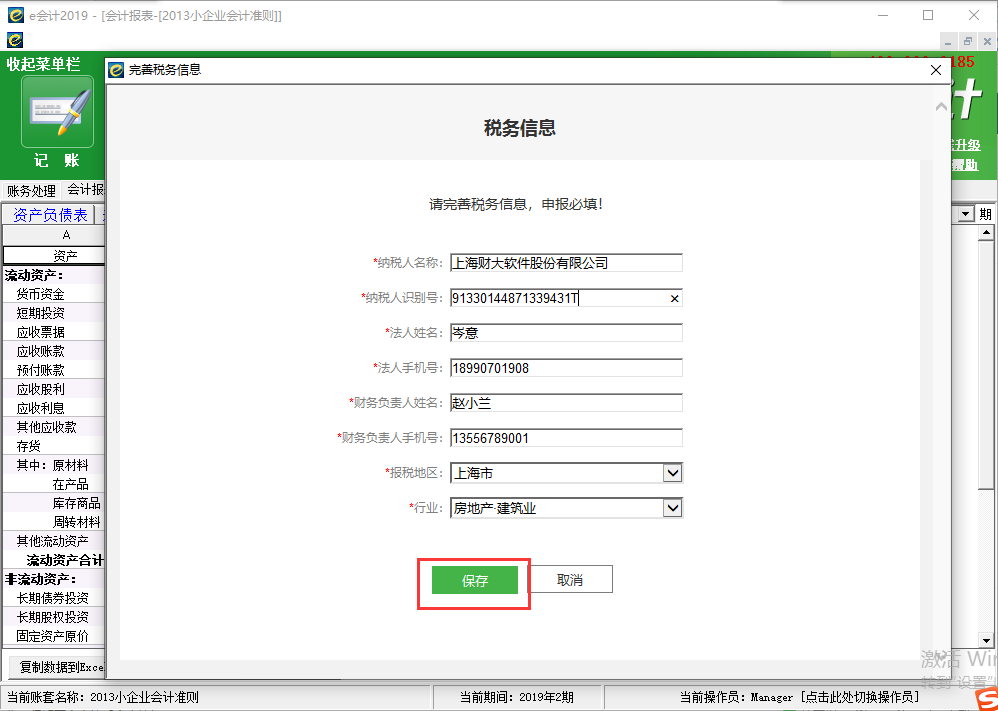Select the 应收利息 row
Viewport: 998px width, 711px height.
[54, 408]
